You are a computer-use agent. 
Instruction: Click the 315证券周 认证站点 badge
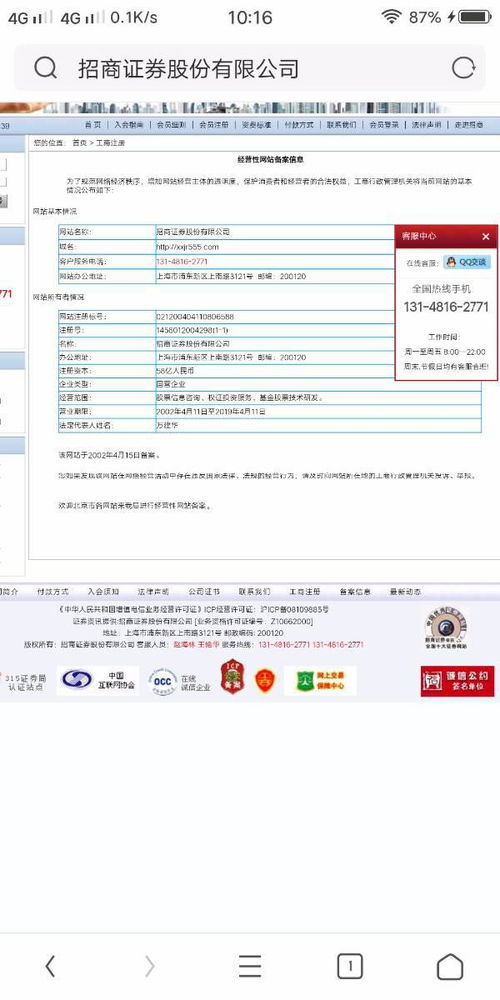(x=24, y=682)
